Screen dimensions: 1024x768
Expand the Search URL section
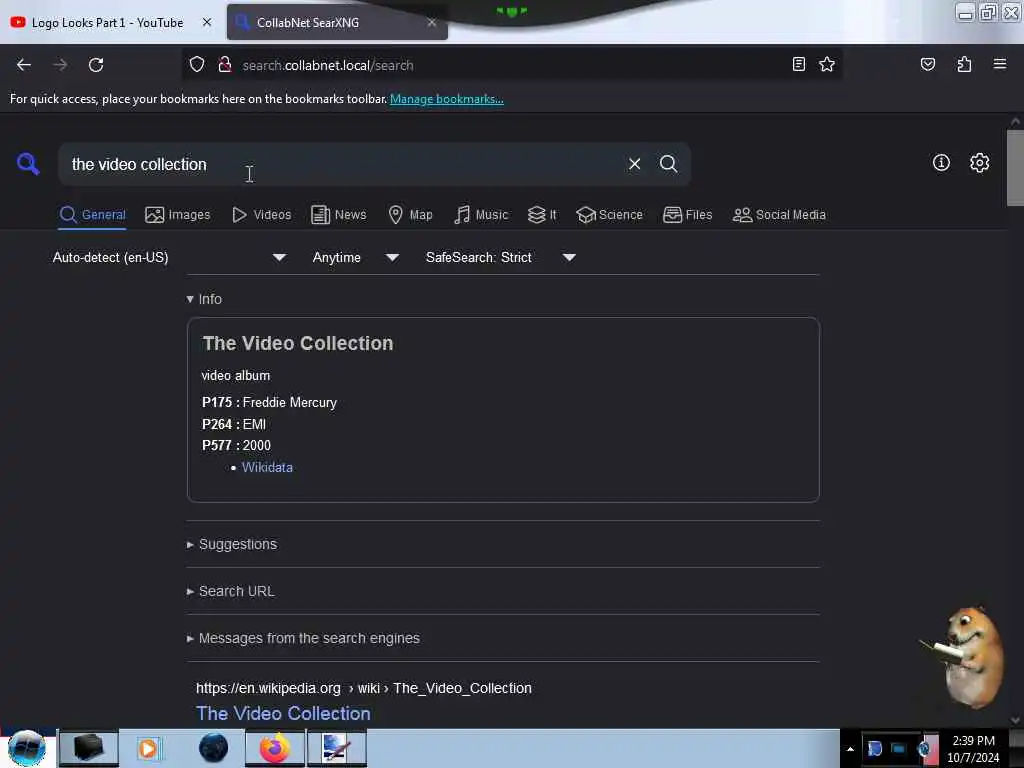point(231,591)
